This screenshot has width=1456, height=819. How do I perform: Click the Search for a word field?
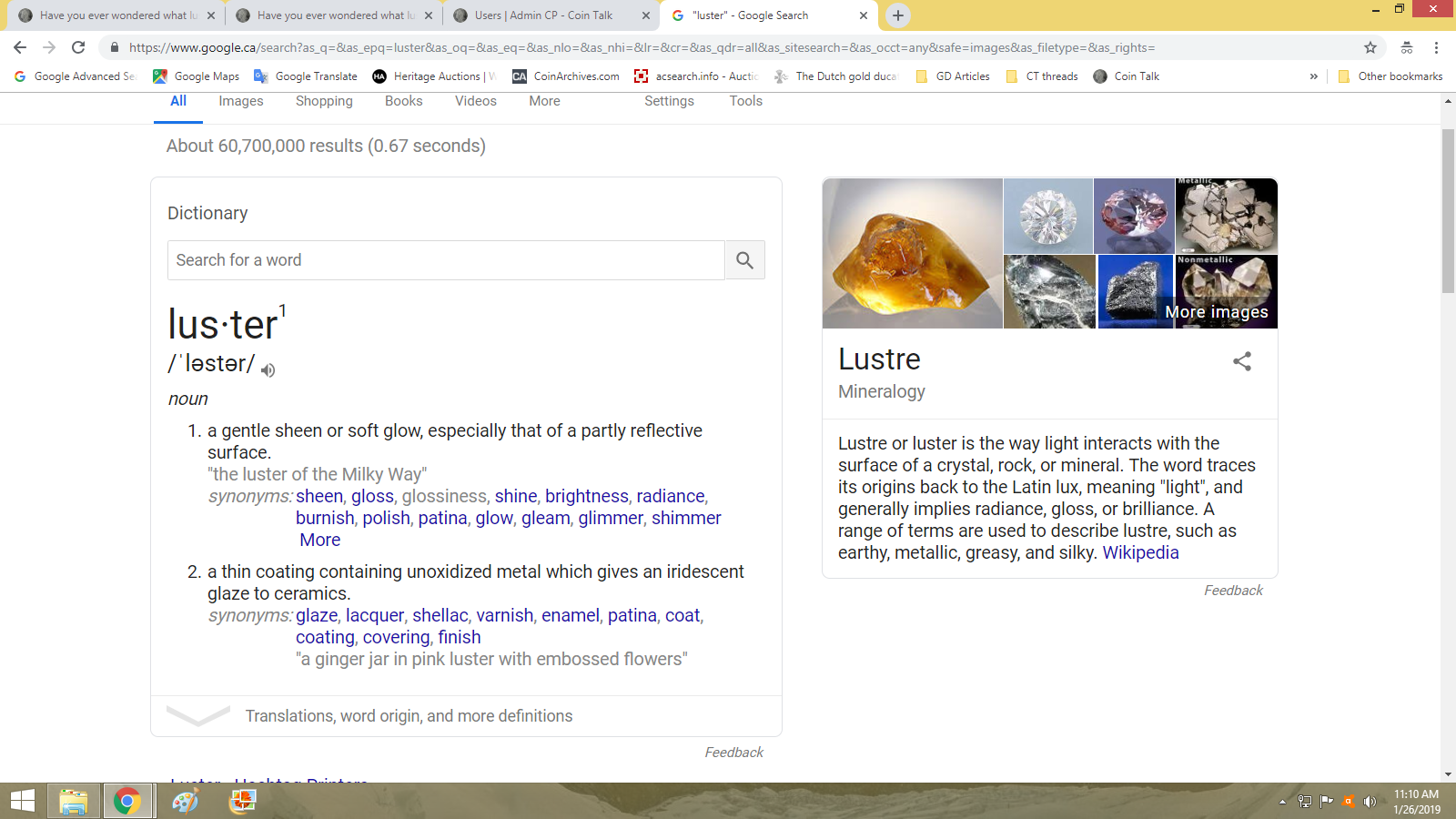click(x=446, y=260)
